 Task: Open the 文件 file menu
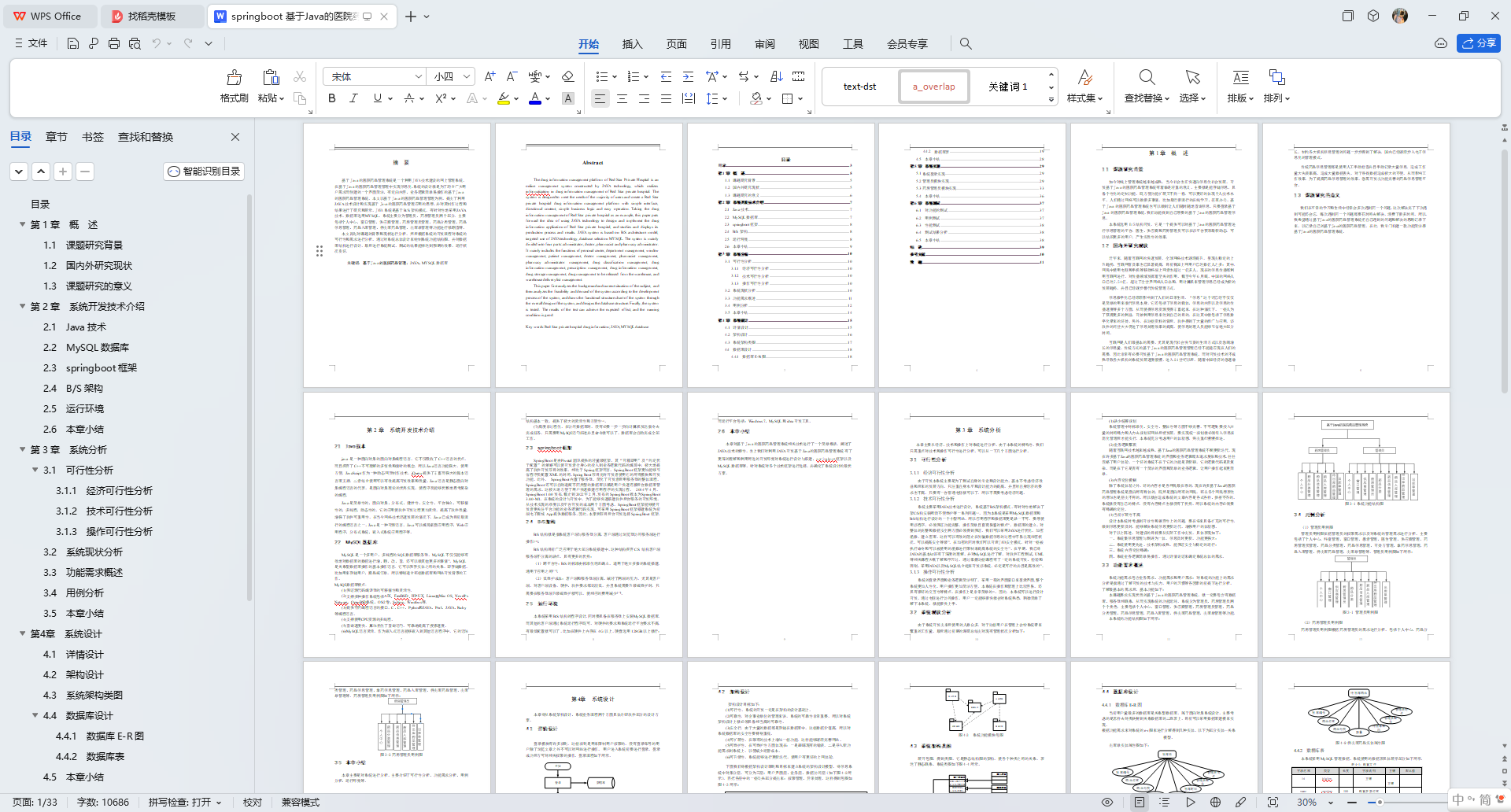(x=31, y=43)
